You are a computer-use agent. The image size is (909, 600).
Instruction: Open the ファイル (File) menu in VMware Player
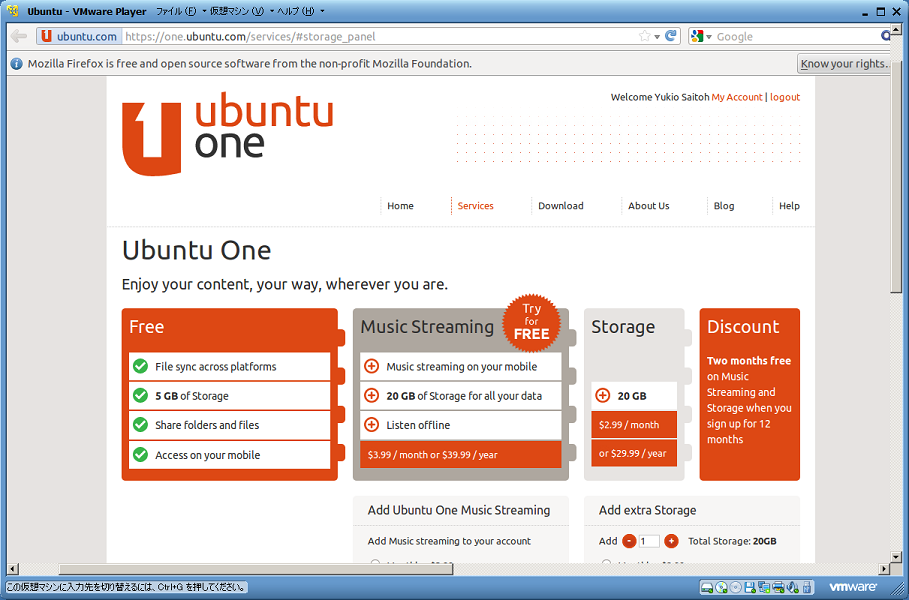click(176, 11)
